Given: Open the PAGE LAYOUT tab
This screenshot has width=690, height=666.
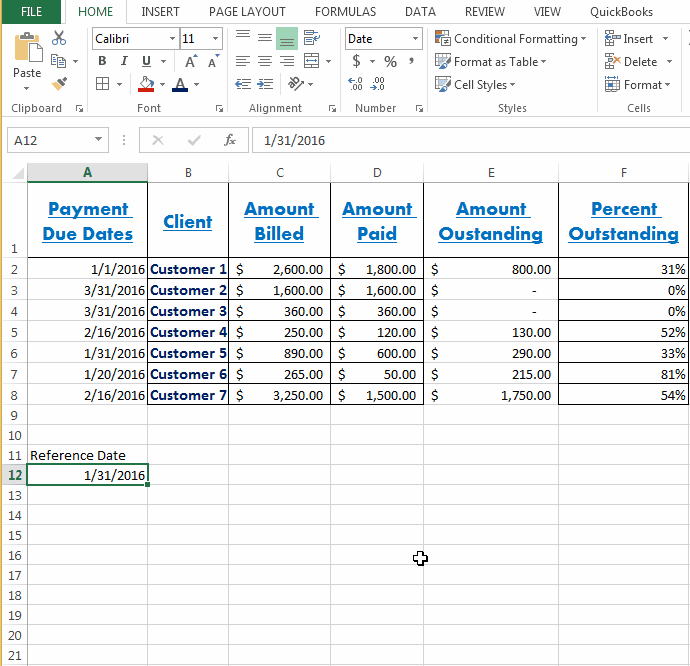Looking at the screenshot, I should click(x=247, y=12).
